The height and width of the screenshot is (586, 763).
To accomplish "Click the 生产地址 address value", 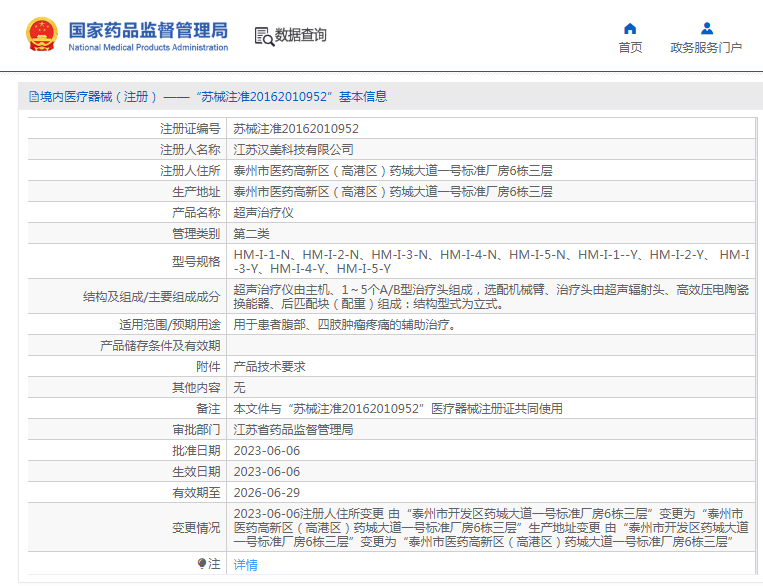I will [393, 191].
